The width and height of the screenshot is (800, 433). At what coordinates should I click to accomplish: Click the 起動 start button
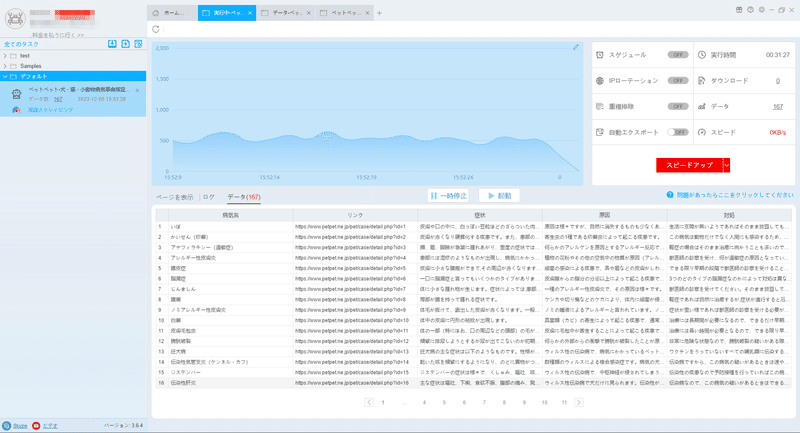(499, 195)
